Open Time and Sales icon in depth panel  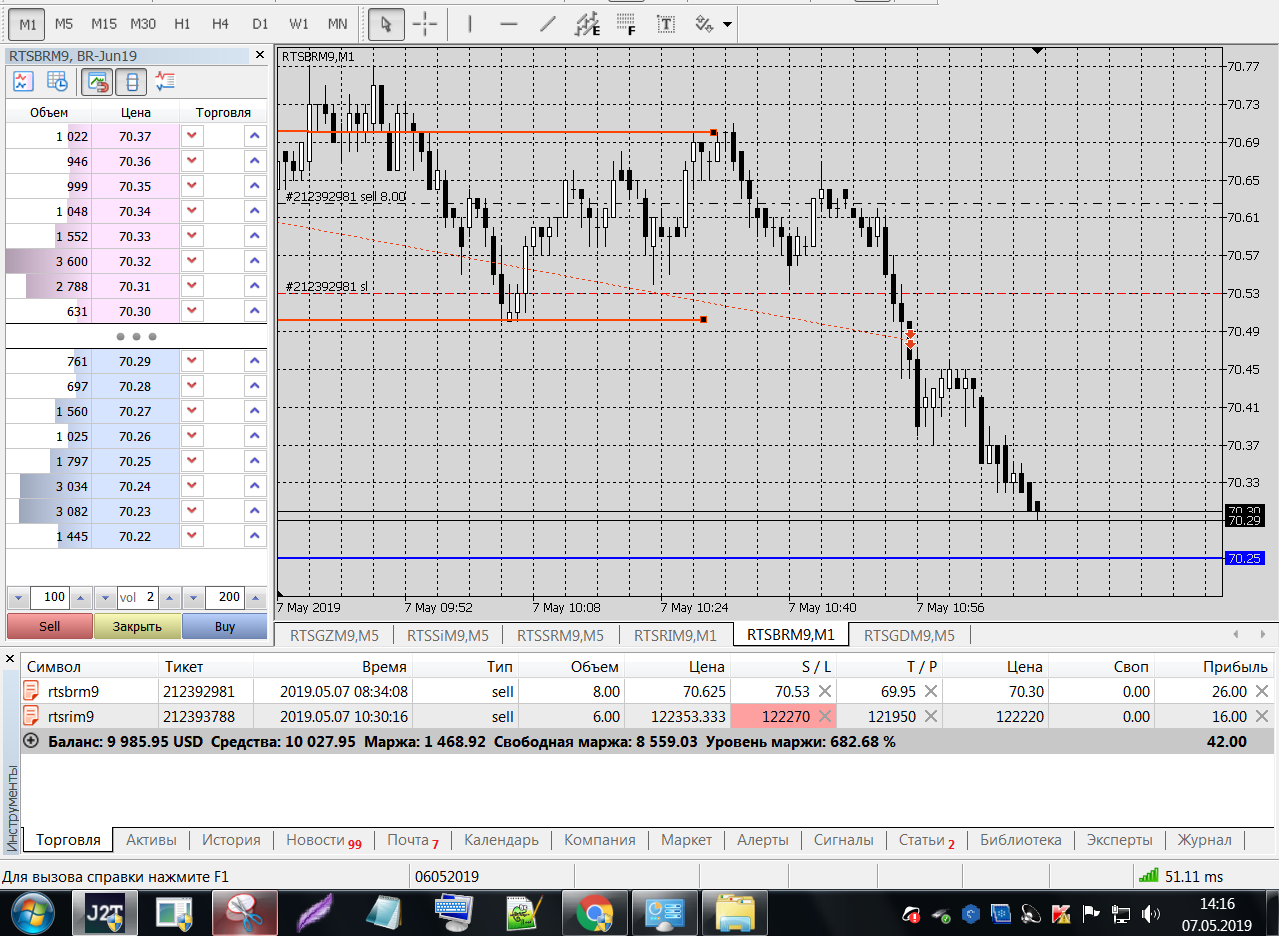[57, 82]
